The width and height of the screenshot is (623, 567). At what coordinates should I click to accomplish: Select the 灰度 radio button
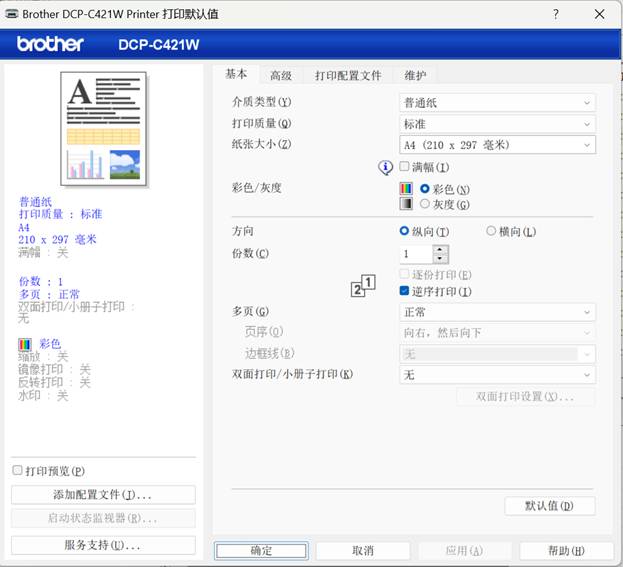pos(425,204)
